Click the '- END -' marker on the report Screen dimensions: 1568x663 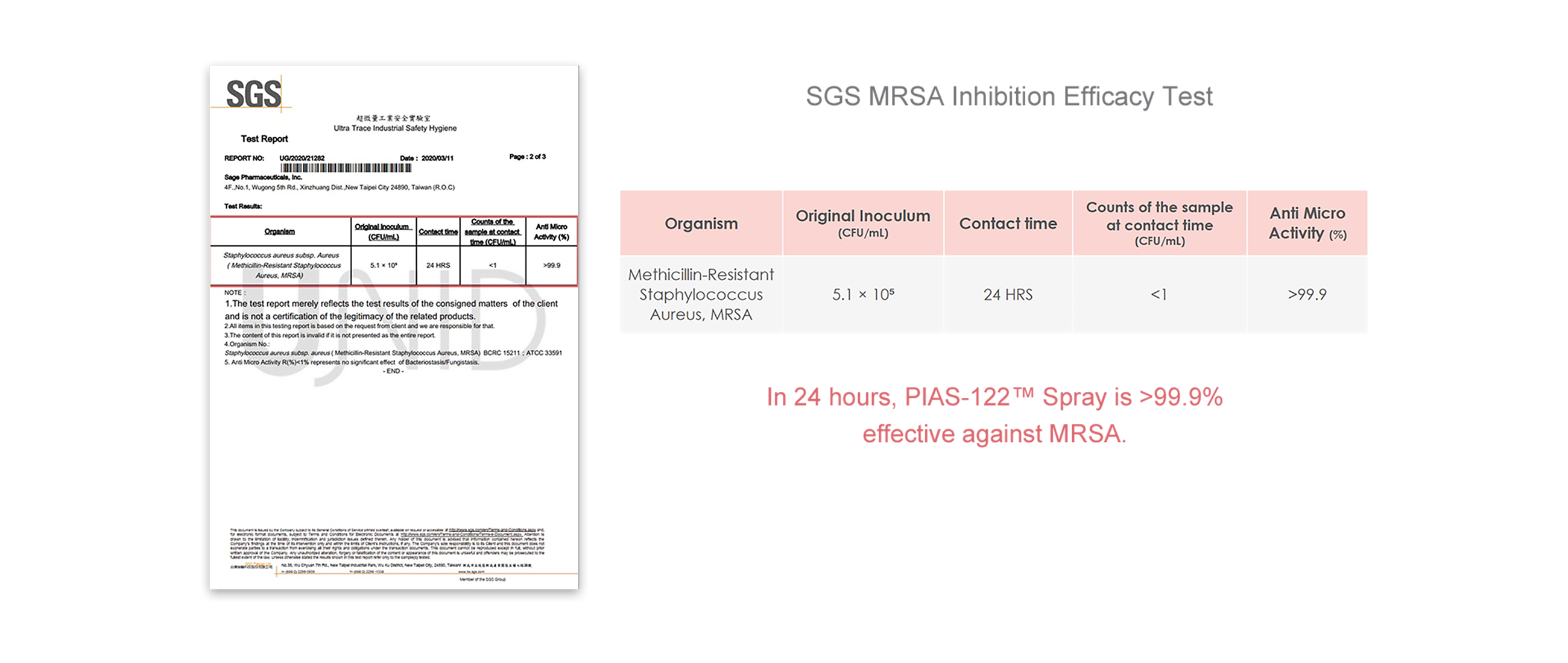point(393,371)
